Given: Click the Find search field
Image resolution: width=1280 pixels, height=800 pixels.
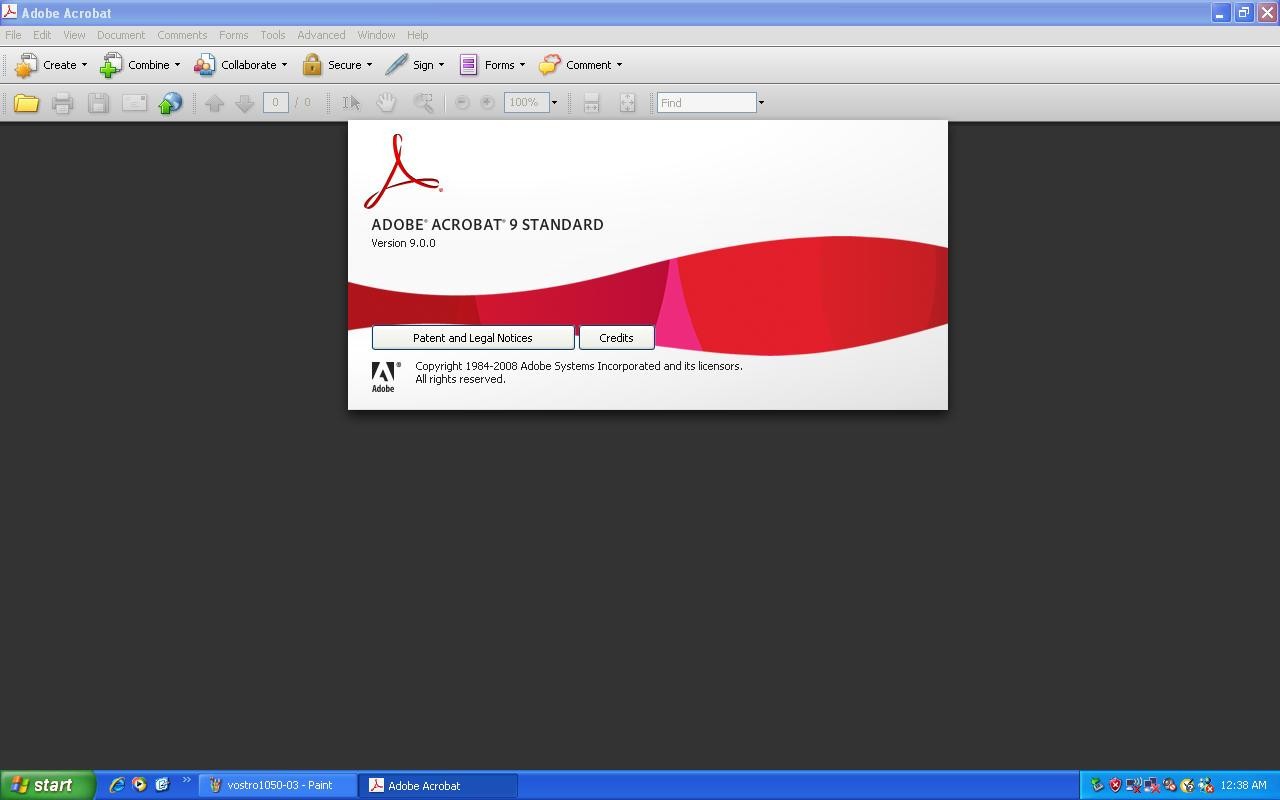Looking at the screenshot, I should [x=706, y=103].
